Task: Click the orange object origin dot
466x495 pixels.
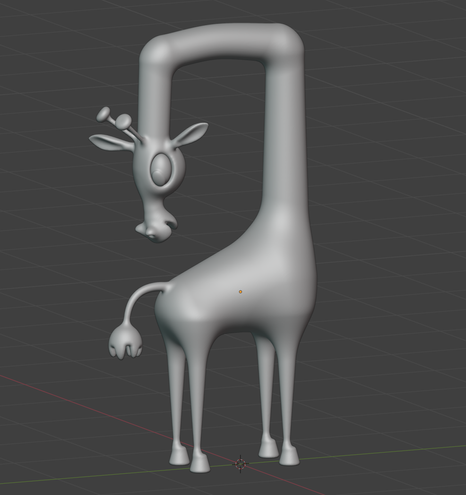Action: tap(240, 292)
